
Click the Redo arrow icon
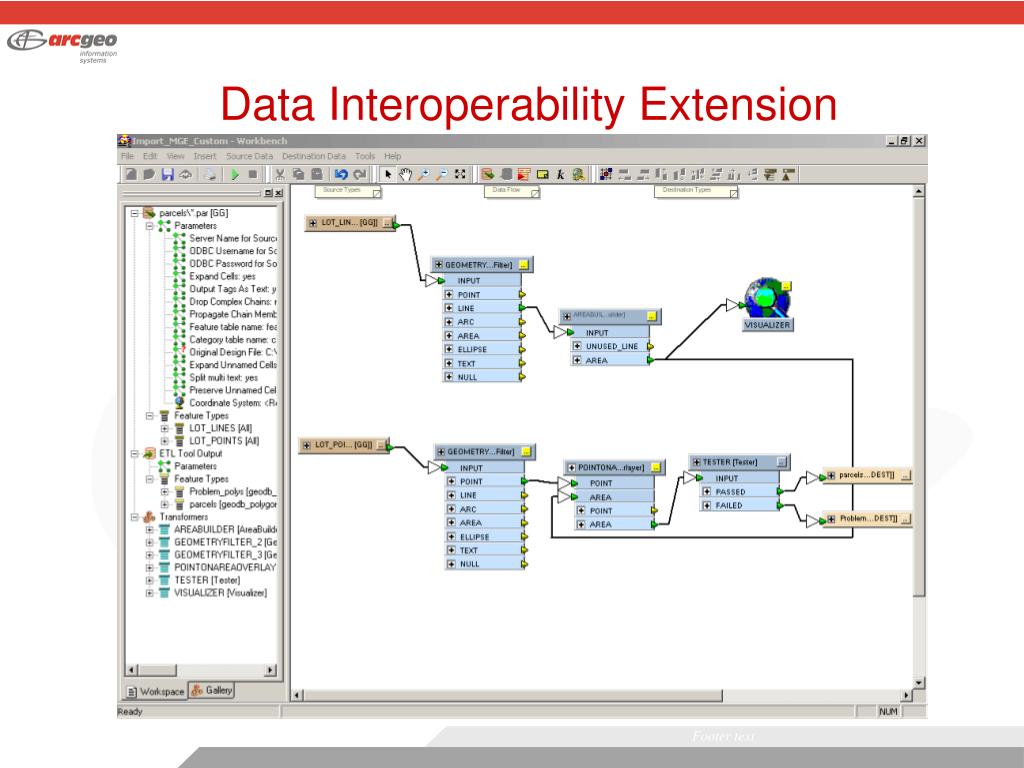pos(359,174)
